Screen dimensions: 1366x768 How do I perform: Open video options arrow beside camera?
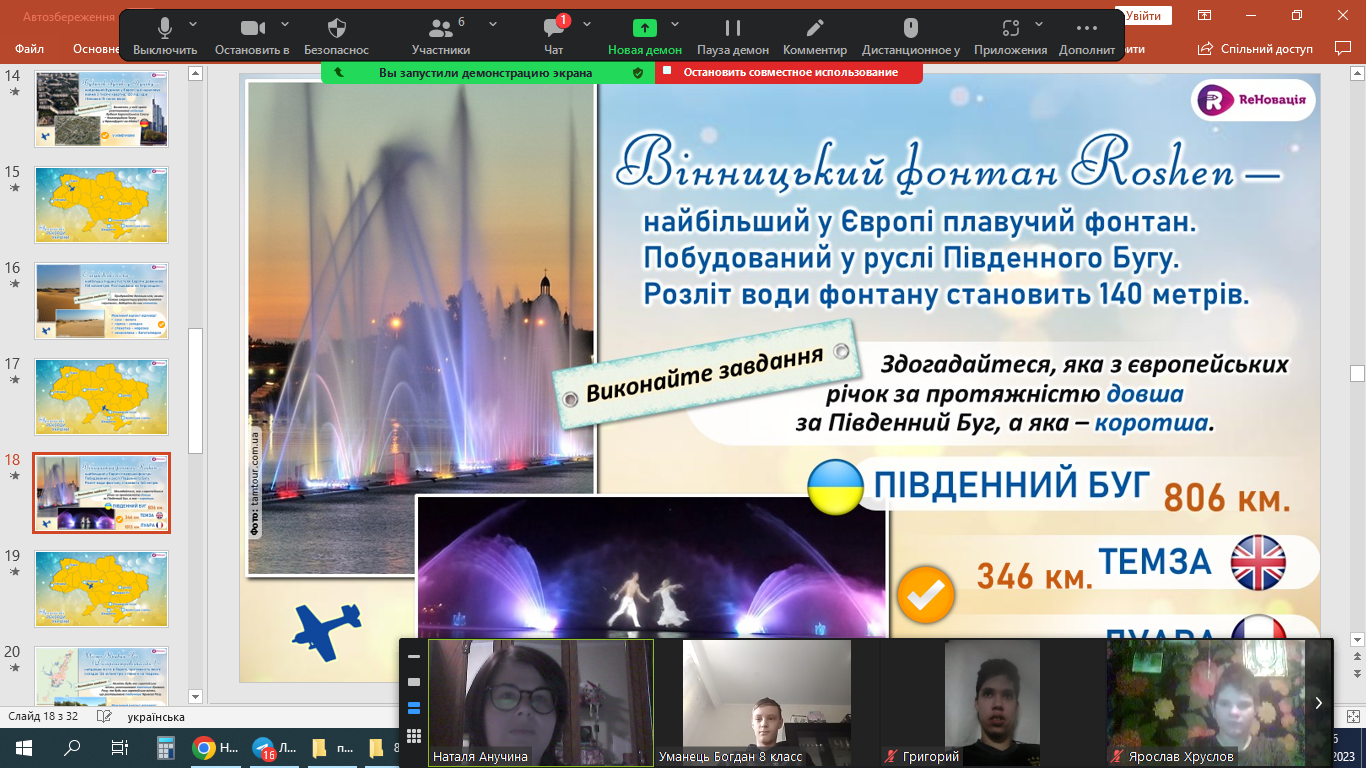285,24
